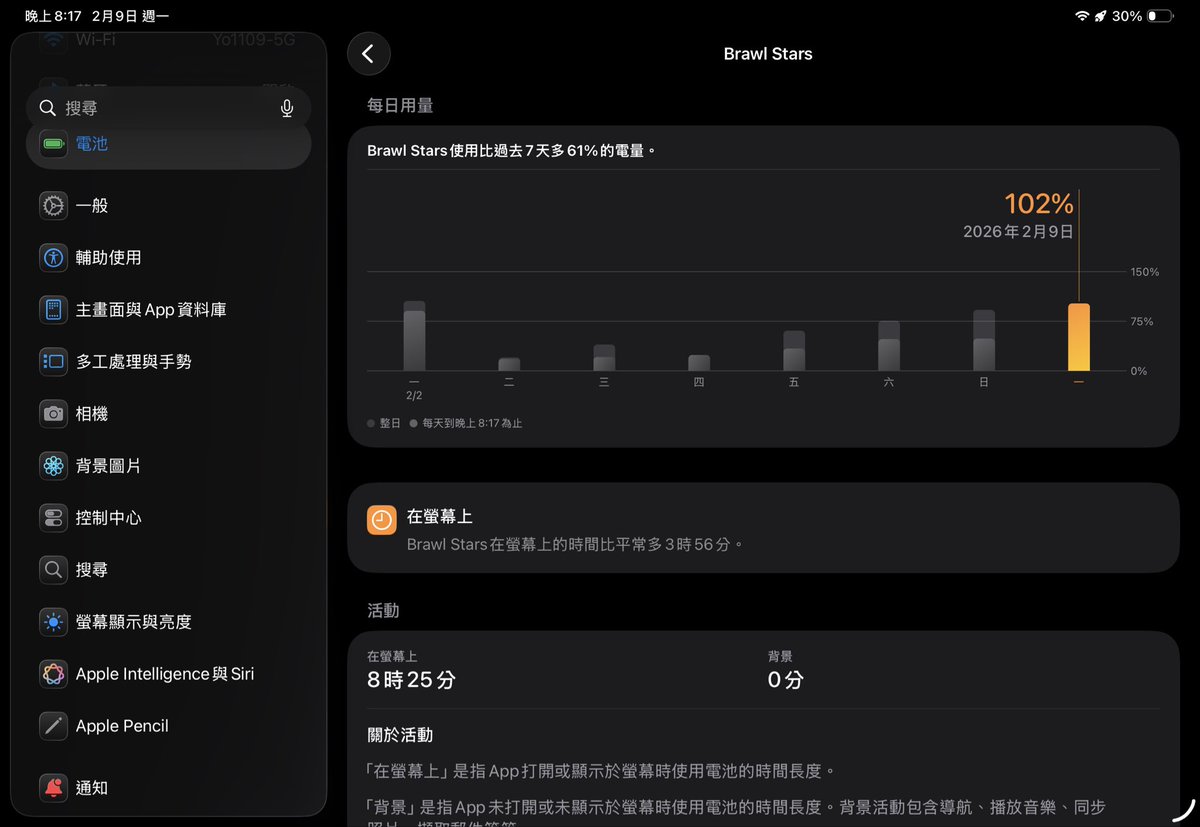Tap the 整日 legend entry
Image resolution: width=1200 pixels, height=827 pixels.
click(384, 423)
